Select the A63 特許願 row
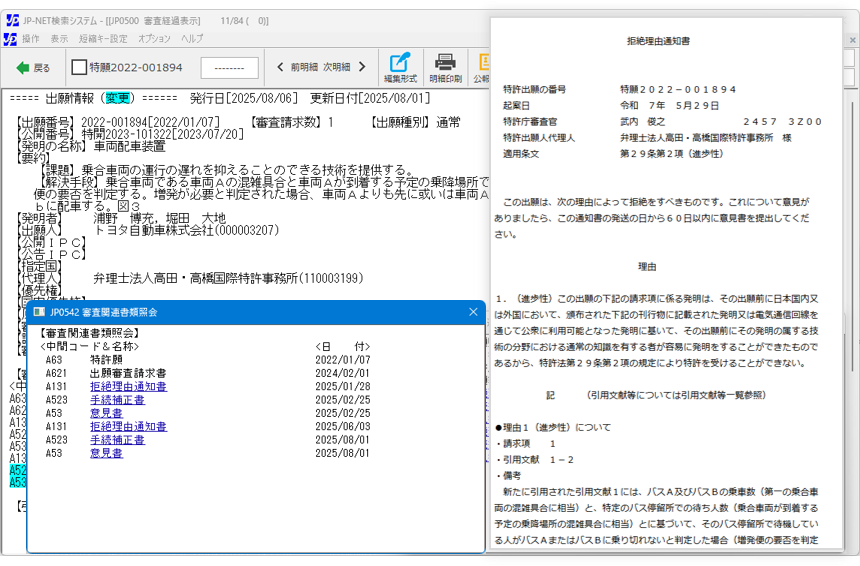The height and width of the screenshot is (566, 860). coord(208,360)
